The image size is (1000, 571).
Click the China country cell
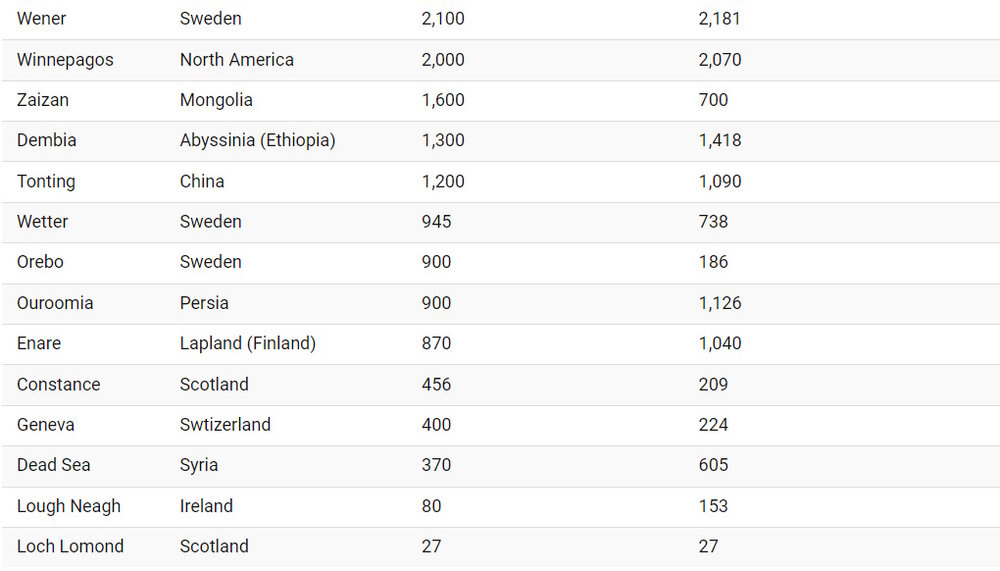tap(202, 181)
